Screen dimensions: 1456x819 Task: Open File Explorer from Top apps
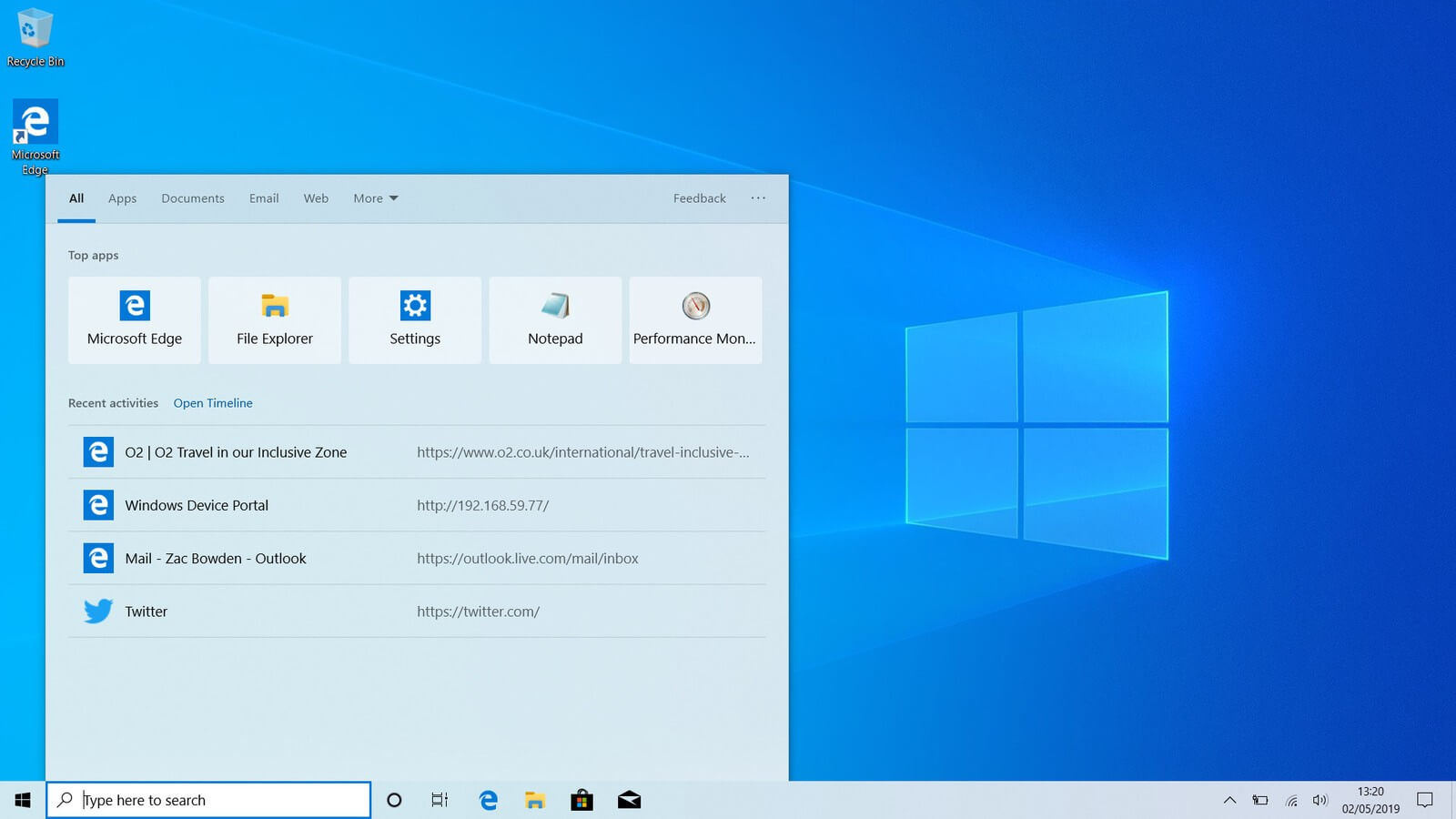(x=274, y=319)
